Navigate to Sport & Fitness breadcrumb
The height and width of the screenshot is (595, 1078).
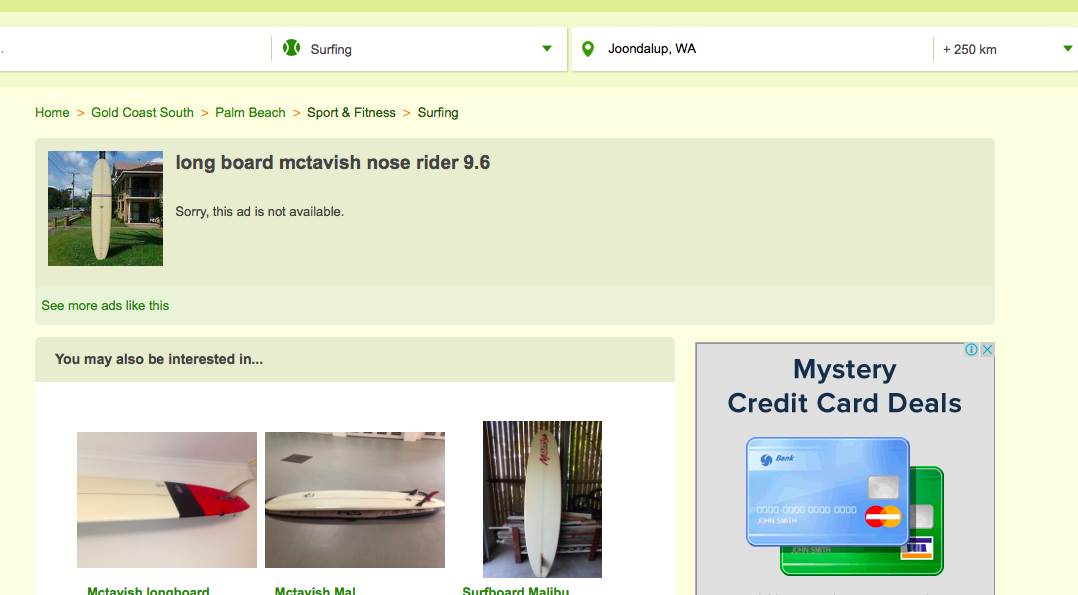coord(351,112)
